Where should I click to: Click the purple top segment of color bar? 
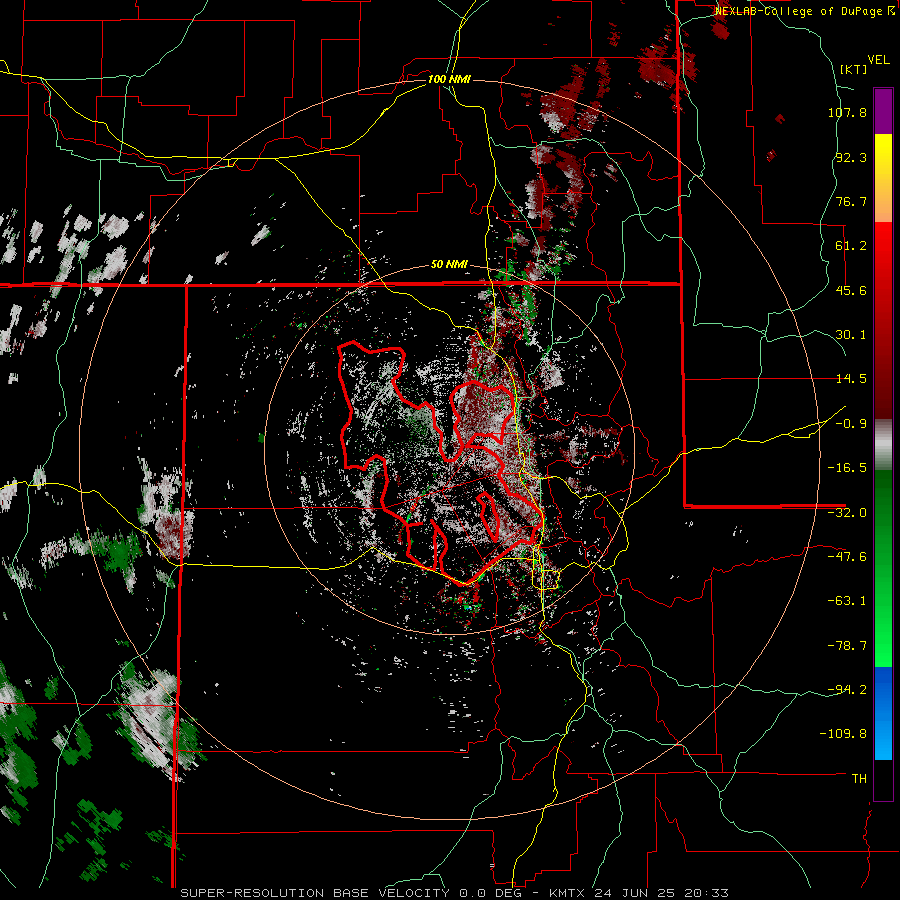point(883,111)
